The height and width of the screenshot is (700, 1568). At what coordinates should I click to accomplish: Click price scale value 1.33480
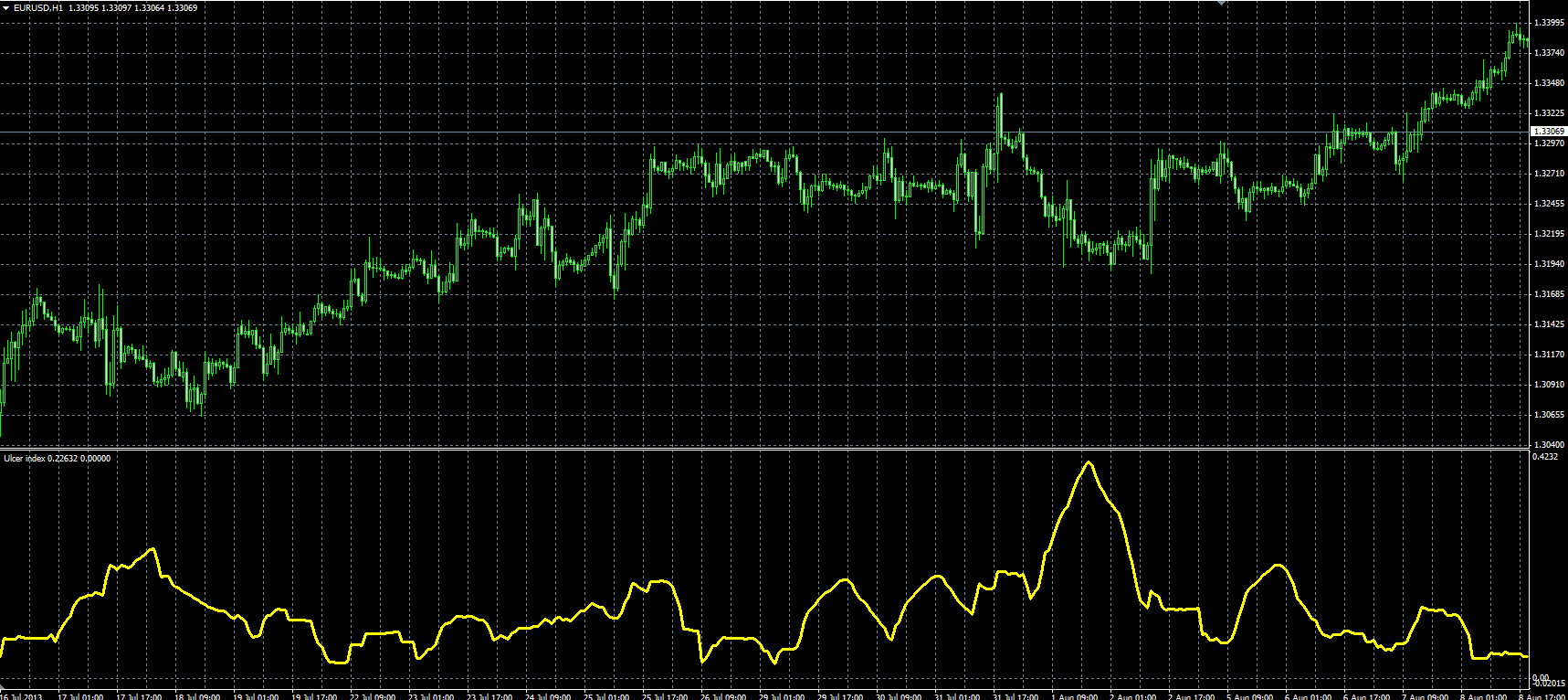tap(1550, 83)
